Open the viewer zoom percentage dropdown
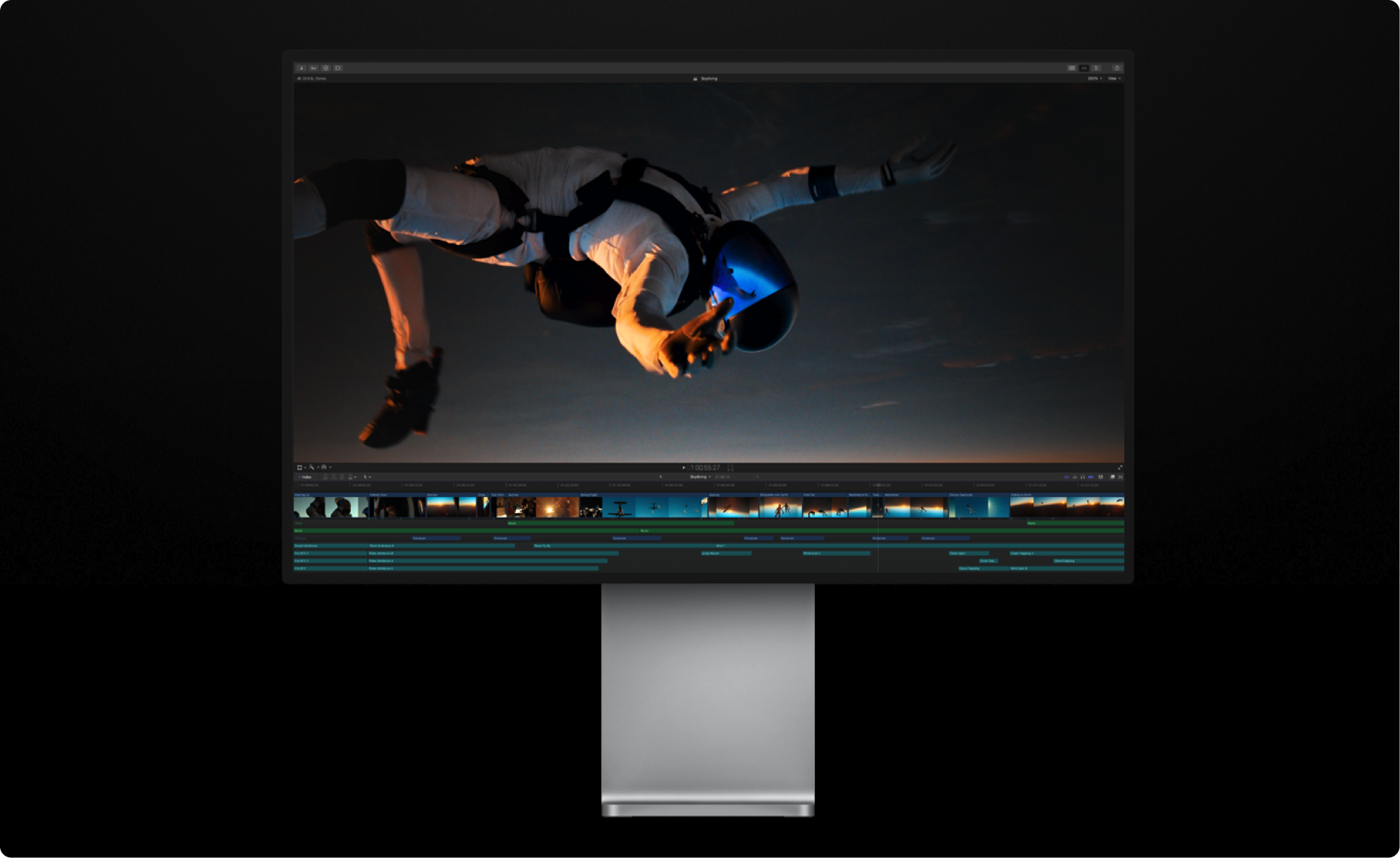The width and height of the screenshot is (1400, 858). coord(1093,78)
